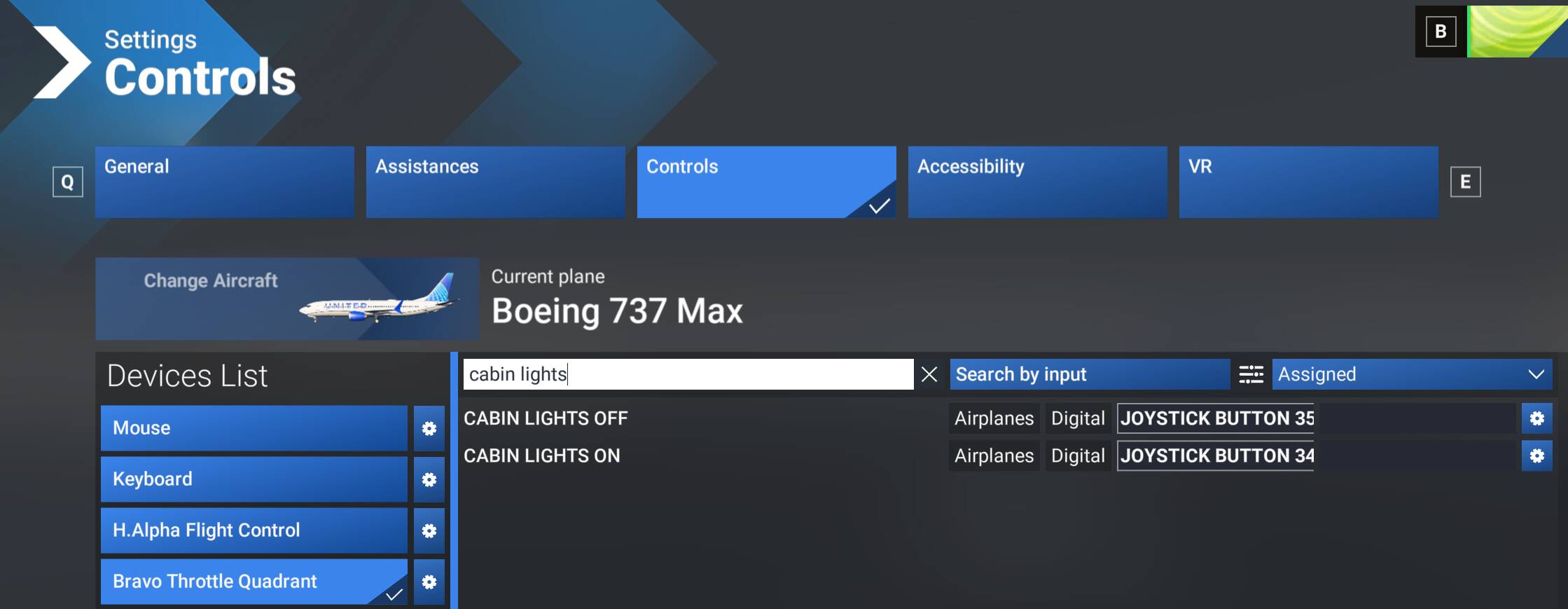Open Bravo Throttle Quadrant settings gear

(429, 582)
